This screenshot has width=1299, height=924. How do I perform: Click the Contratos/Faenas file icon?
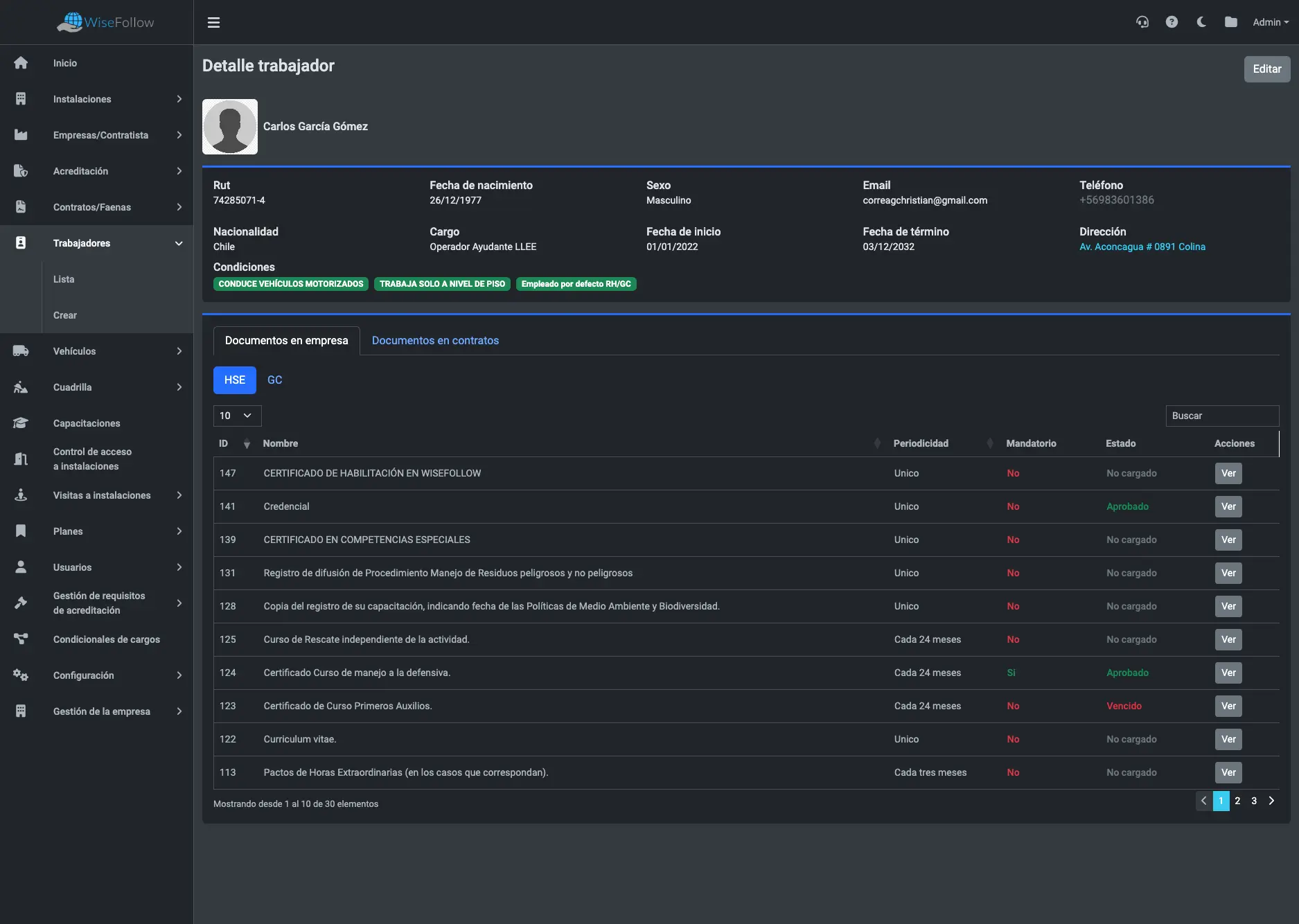click(x=21, y=207)
